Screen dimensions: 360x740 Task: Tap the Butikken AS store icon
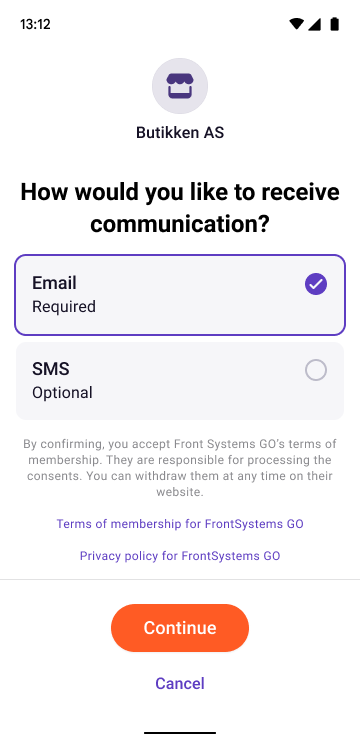pyautogui.click(x=180, y=86)
